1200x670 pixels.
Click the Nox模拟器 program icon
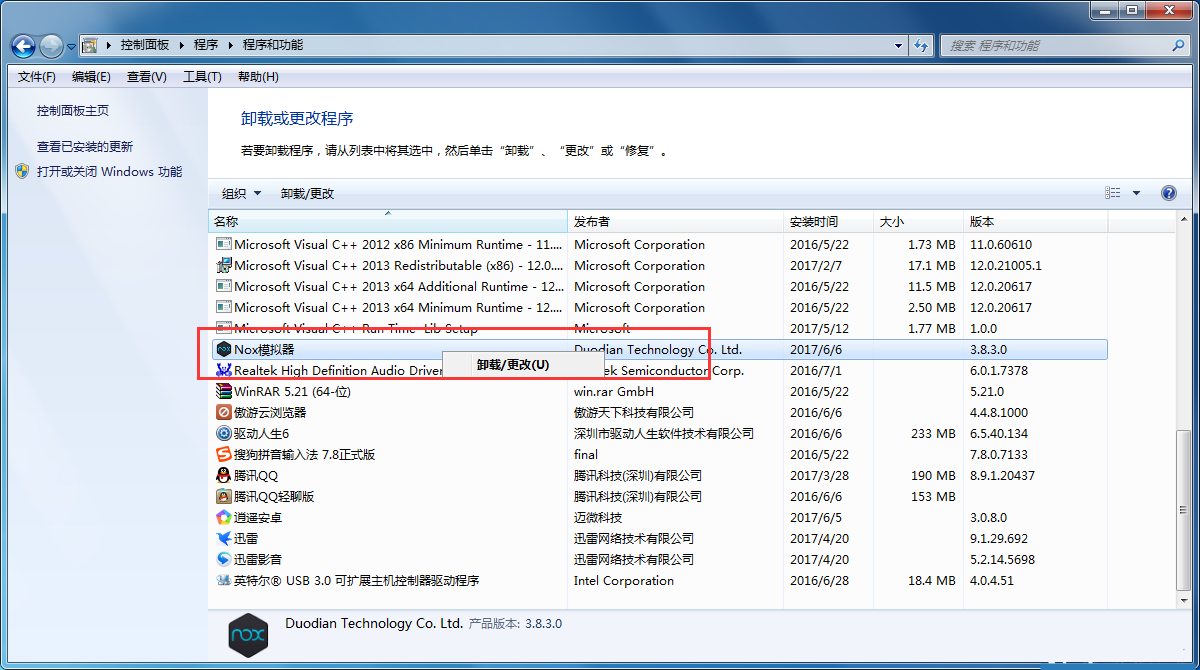point(224,349)
